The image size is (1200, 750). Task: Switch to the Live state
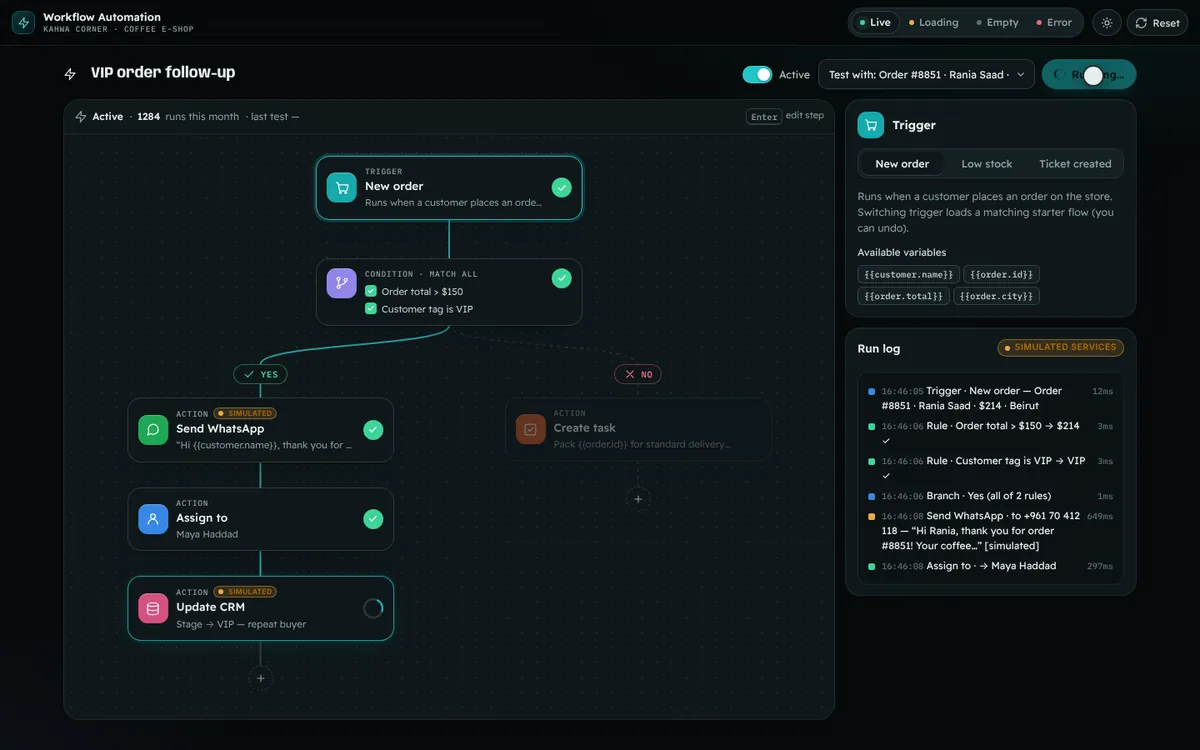(x=875, y=22)
